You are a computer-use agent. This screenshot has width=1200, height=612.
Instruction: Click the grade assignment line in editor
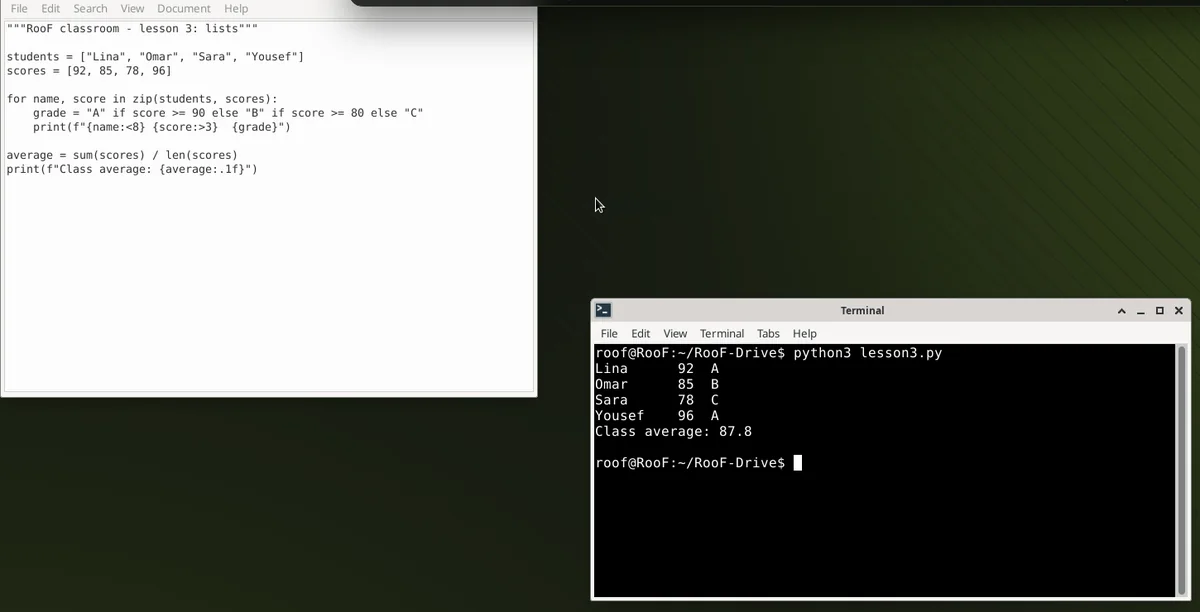[228, 113]
